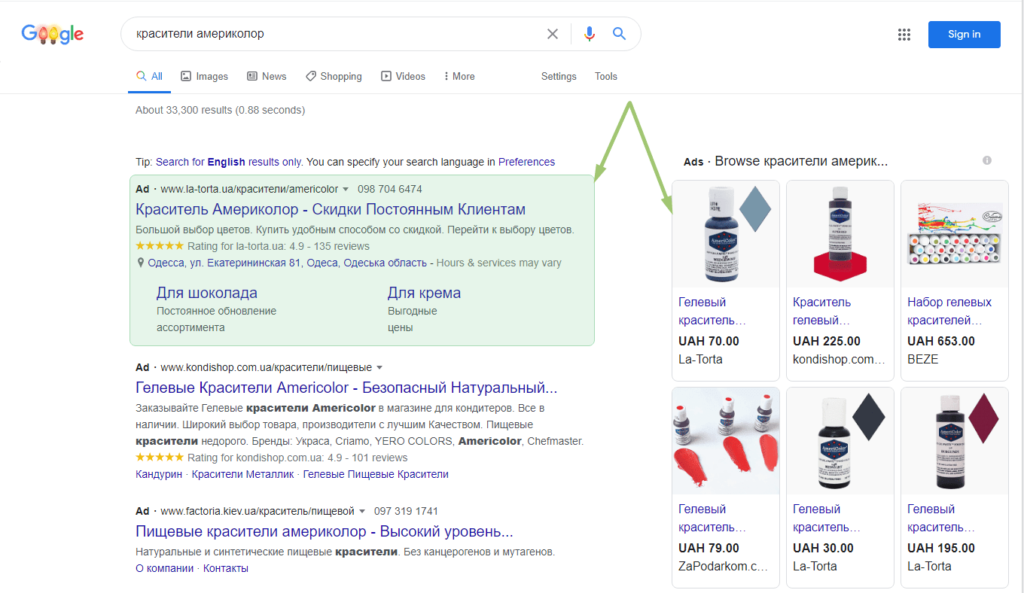This screenshot has width=1024, height=593.
Task: Click 'Гелевый краситель' title priced UAH 79.00
Action: (712, 518)
